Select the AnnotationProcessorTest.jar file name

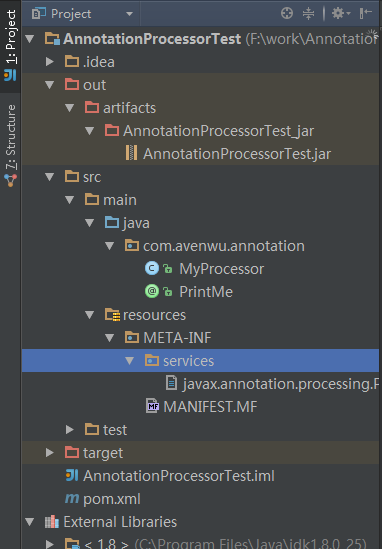click(x=237, y=154)
